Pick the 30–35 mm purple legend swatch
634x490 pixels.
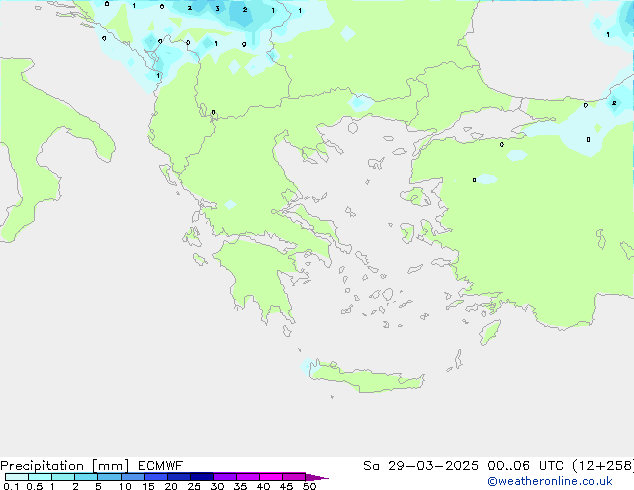pyautogui.click(x=225, y=477)
